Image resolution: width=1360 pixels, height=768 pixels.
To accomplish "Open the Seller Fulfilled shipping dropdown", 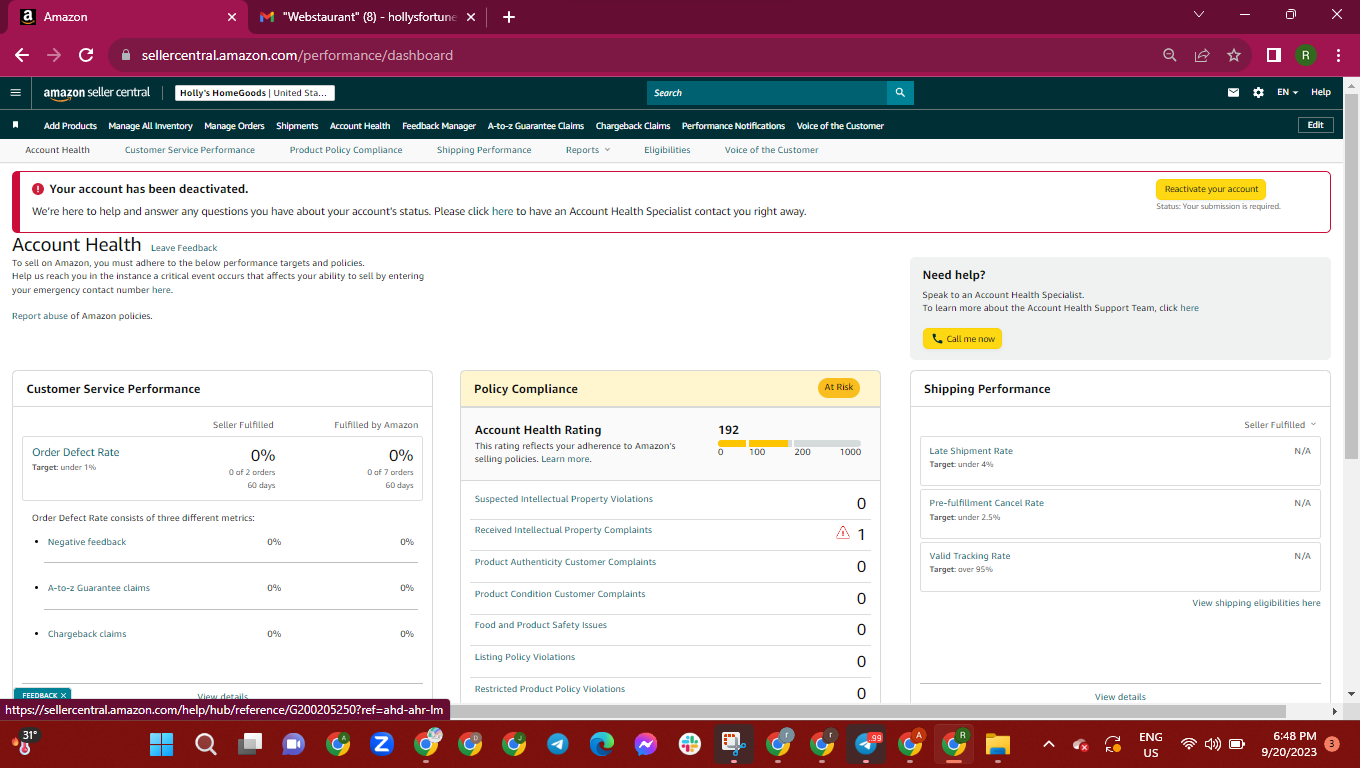I will 1280,425.
